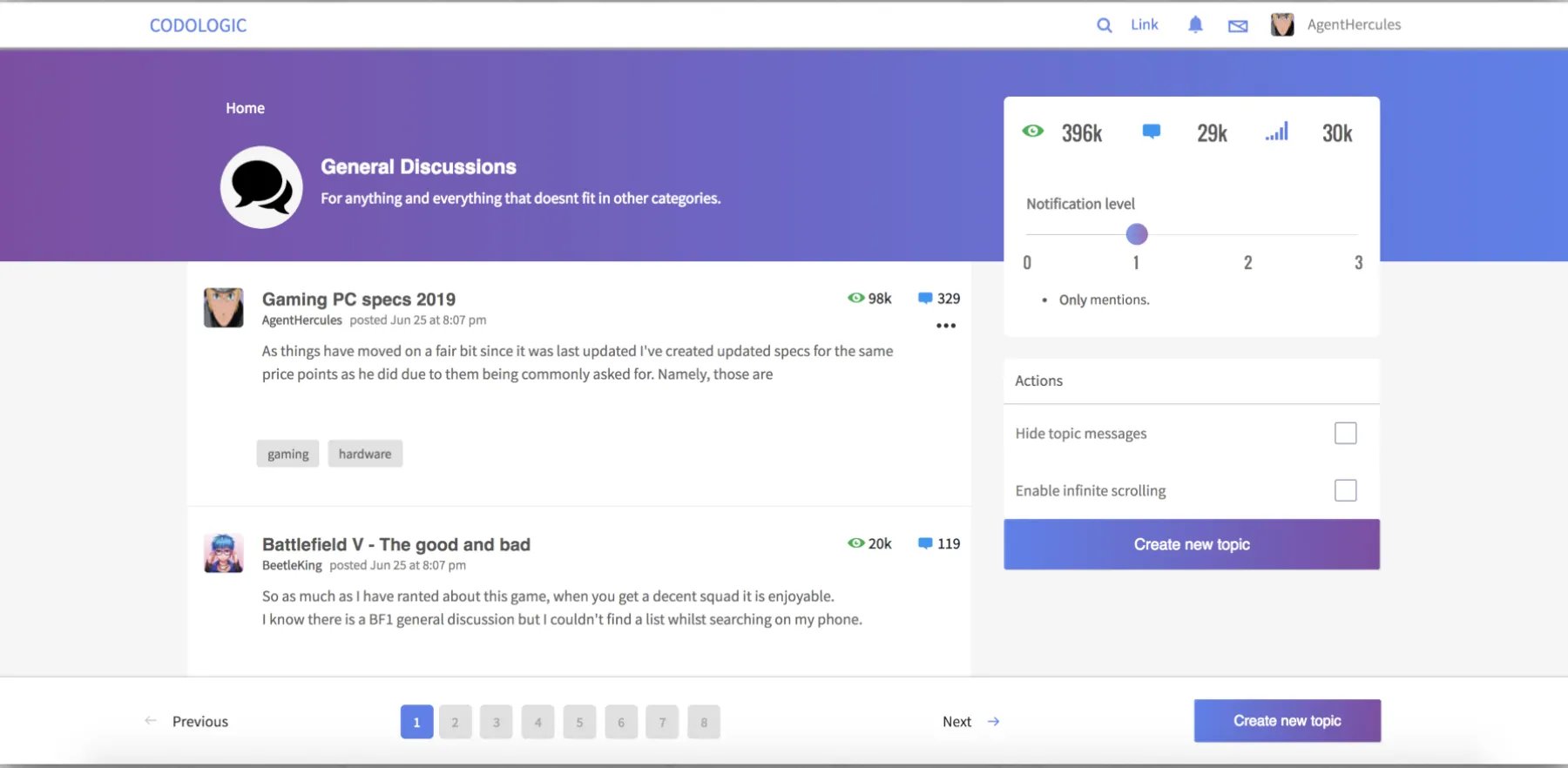The height and width of the screenshot is (768, 1568).
Task: Check the Hide topic messages checkbox
Action: [x=1345, y=433]
